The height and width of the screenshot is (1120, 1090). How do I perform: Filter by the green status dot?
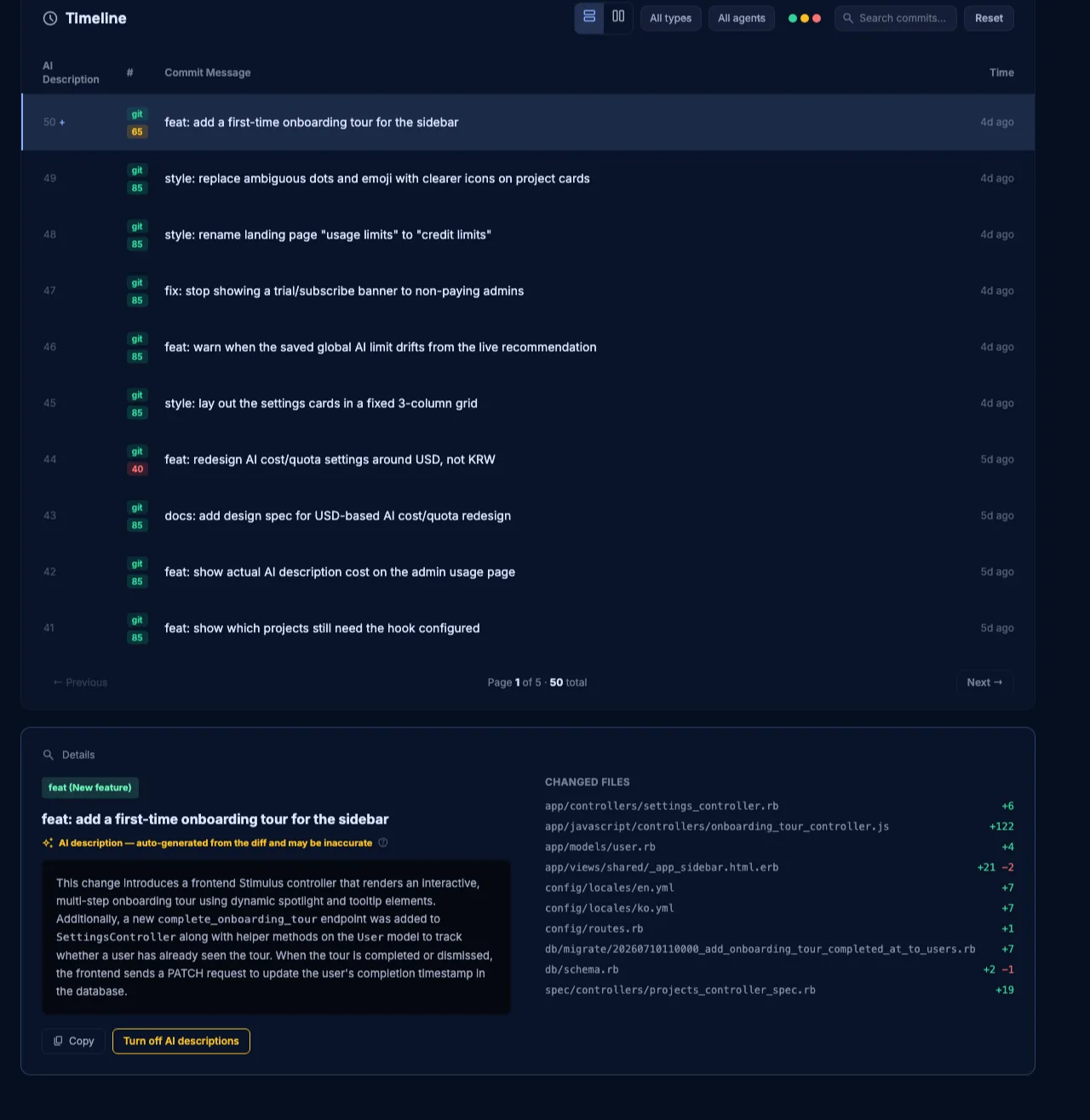click(x=793, y=18)
